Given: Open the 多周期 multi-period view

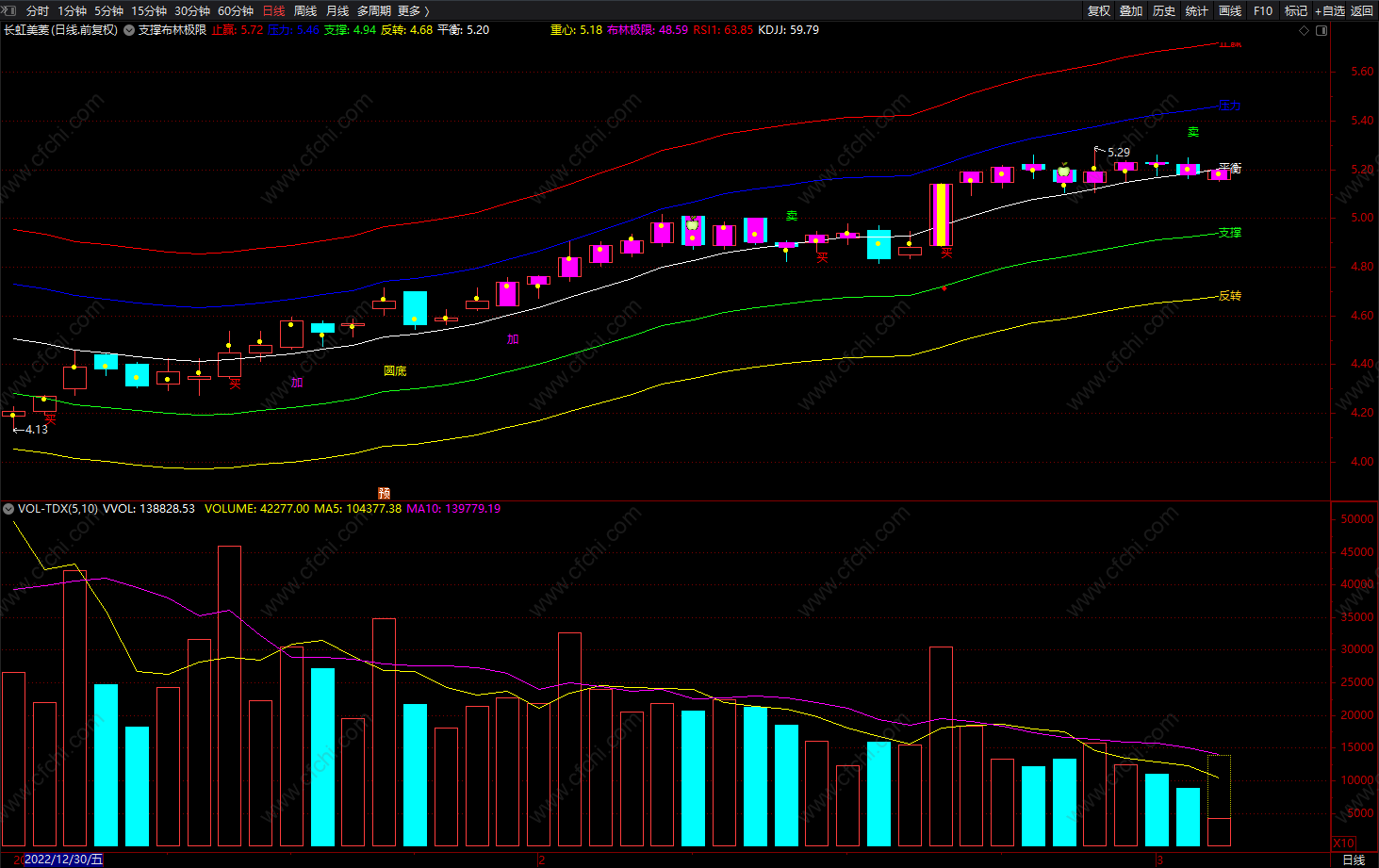Looking at the screenshot, I should tap(373, 10).
